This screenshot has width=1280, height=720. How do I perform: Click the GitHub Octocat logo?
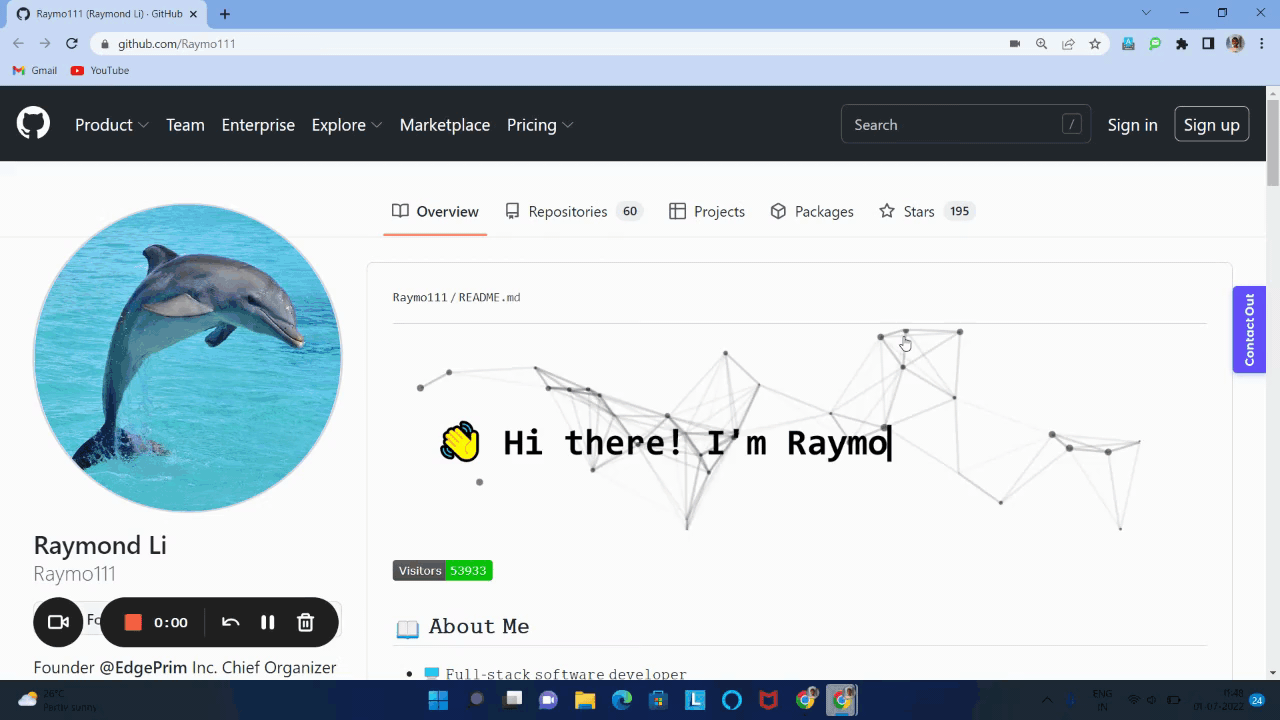33,124
